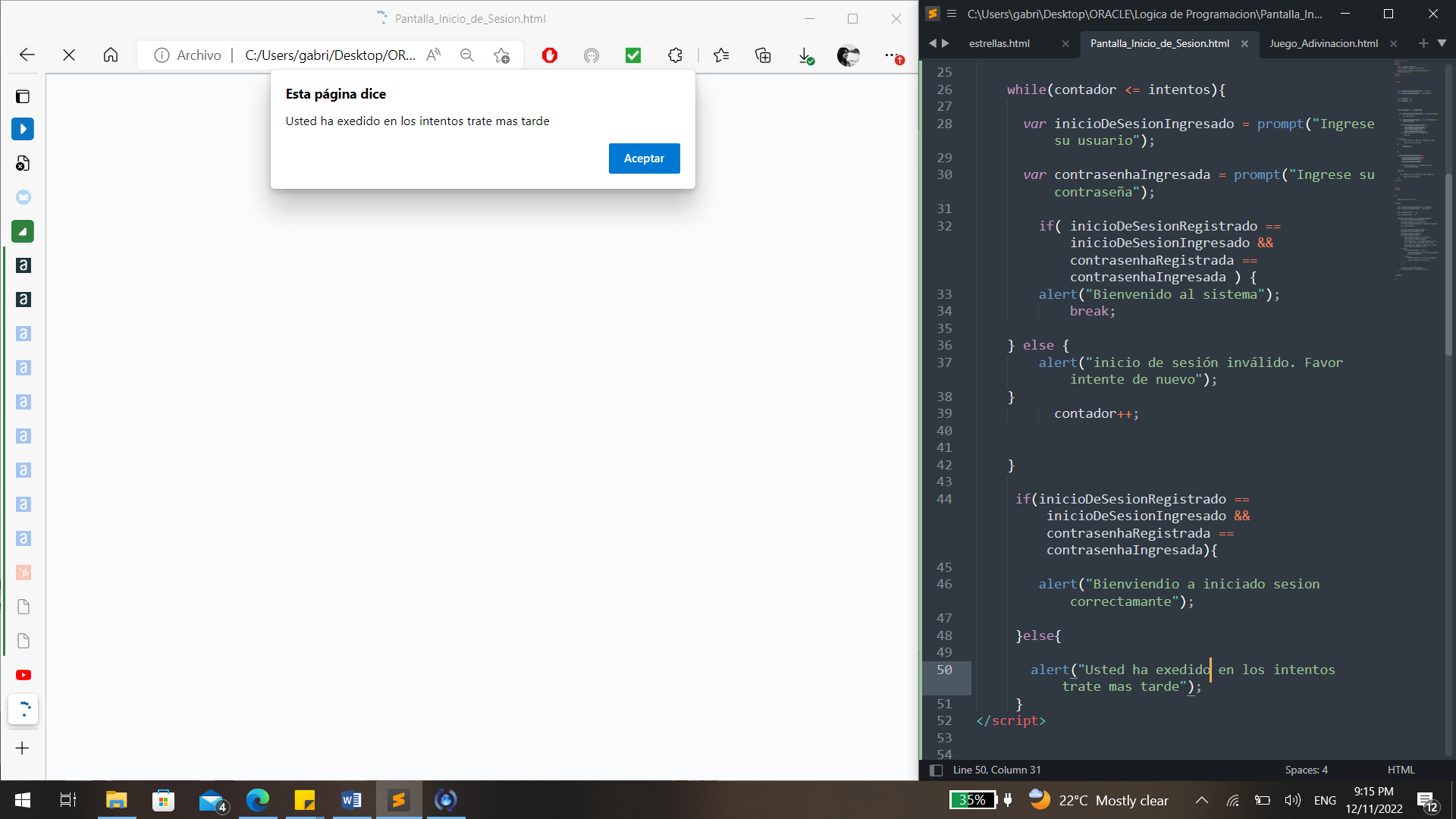This screenshot has height=819, width=1456.
Task: Open the Spaces: 4 indentation selector
Action: (x=1306, y=770)
